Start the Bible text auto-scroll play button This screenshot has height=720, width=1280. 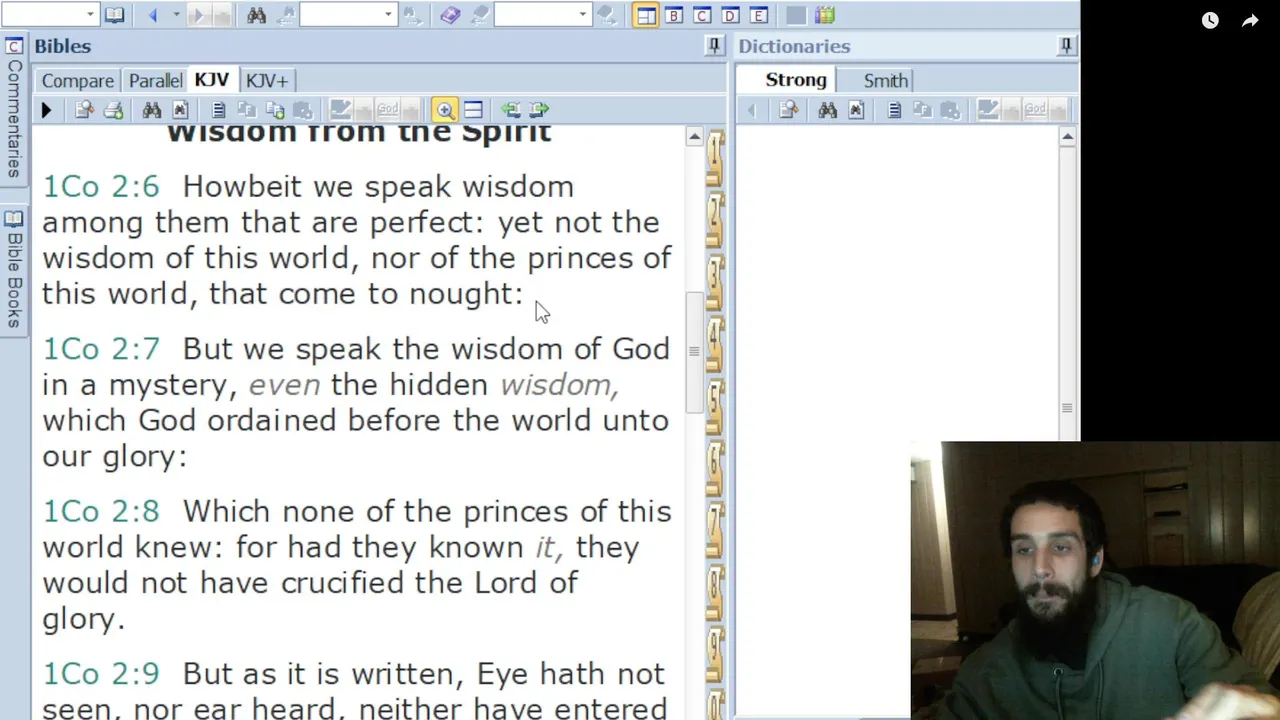coord(46,110)
